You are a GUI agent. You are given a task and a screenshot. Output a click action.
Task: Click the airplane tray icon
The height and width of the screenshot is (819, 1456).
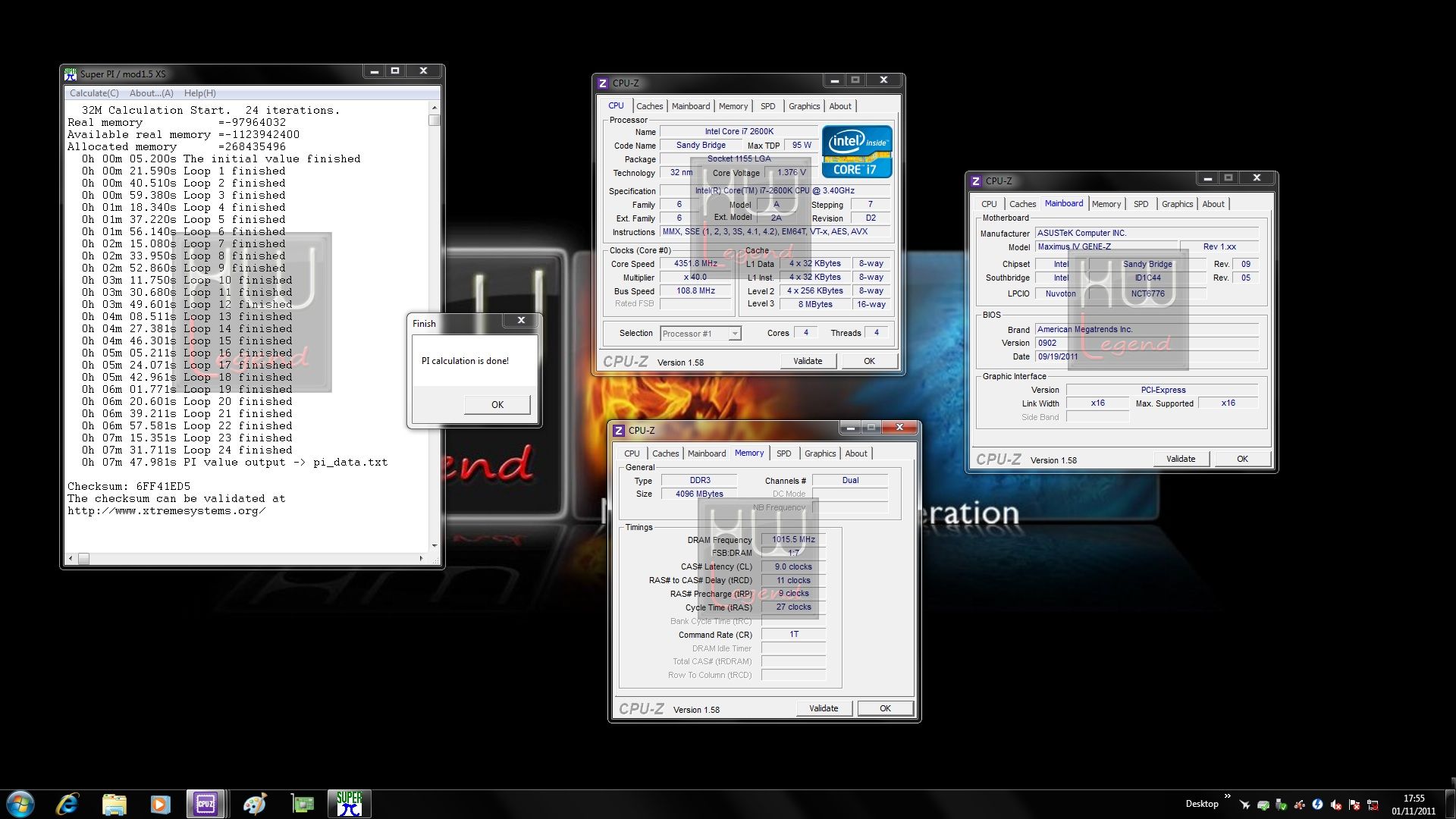pos(1244,805)
